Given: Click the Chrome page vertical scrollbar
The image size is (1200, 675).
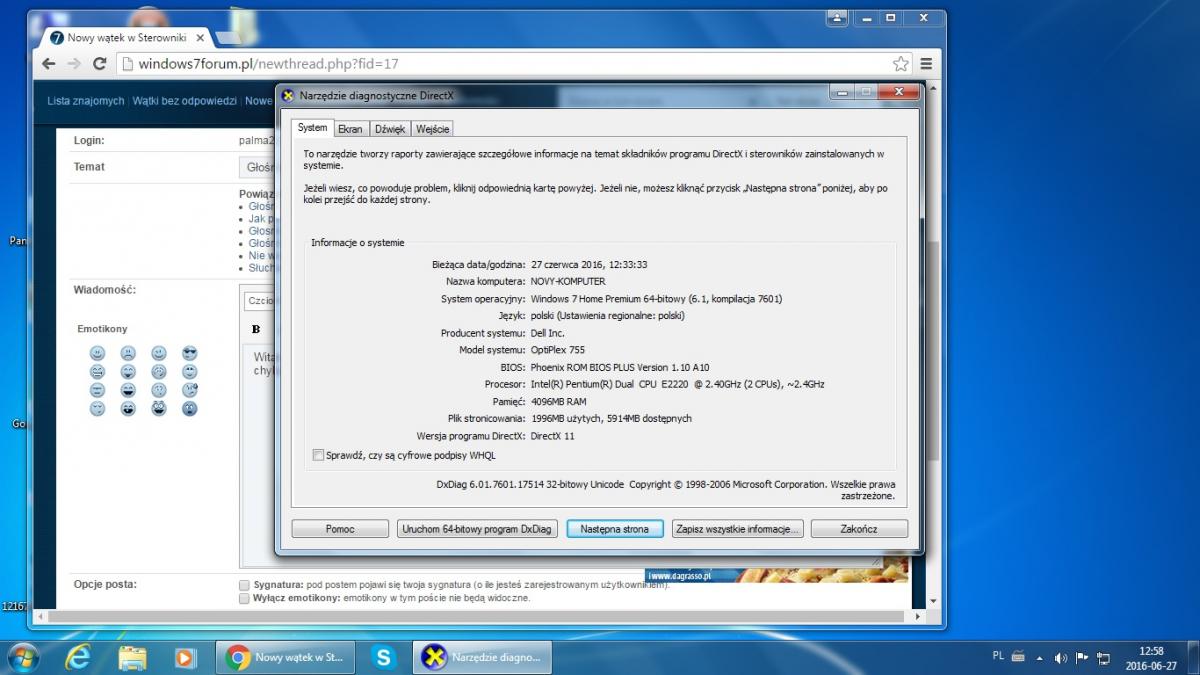Looking at the screenshot, I should [x=932, y=350].
